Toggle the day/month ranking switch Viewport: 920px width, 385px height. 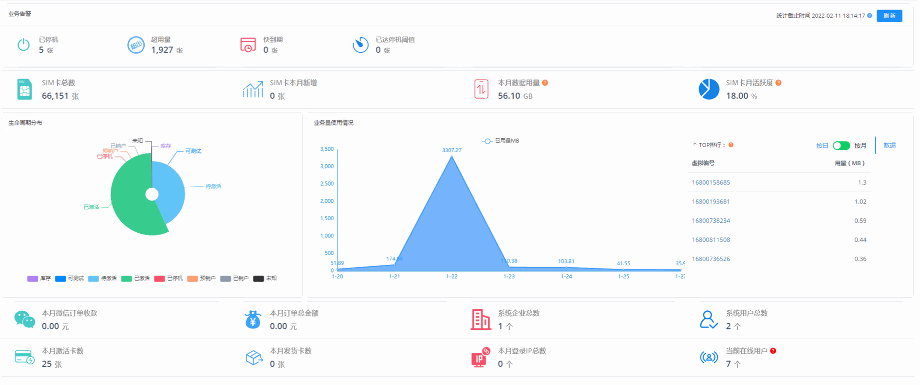pos(841,145)
